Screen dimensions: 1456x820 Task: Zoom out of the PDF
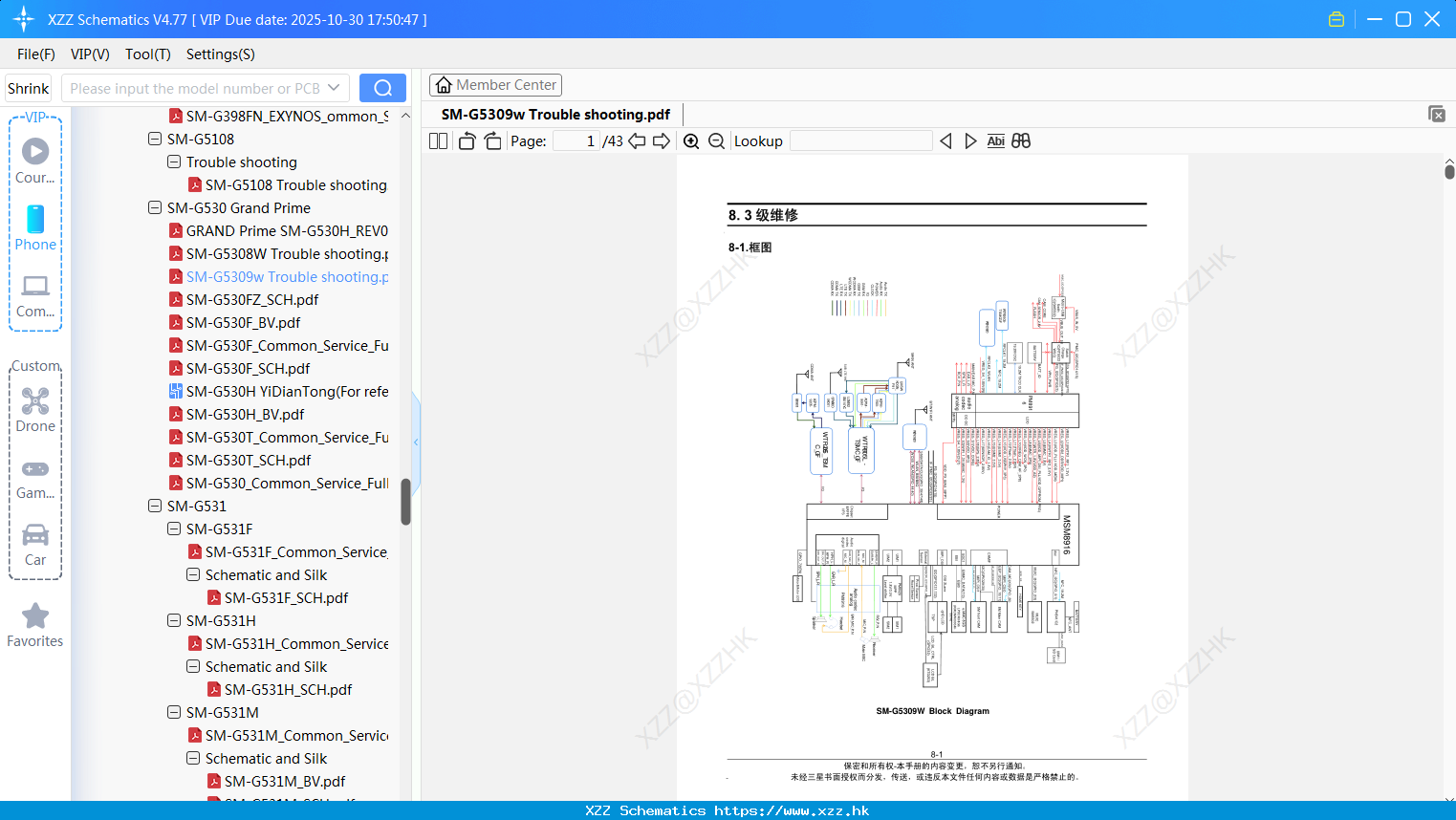716,140
